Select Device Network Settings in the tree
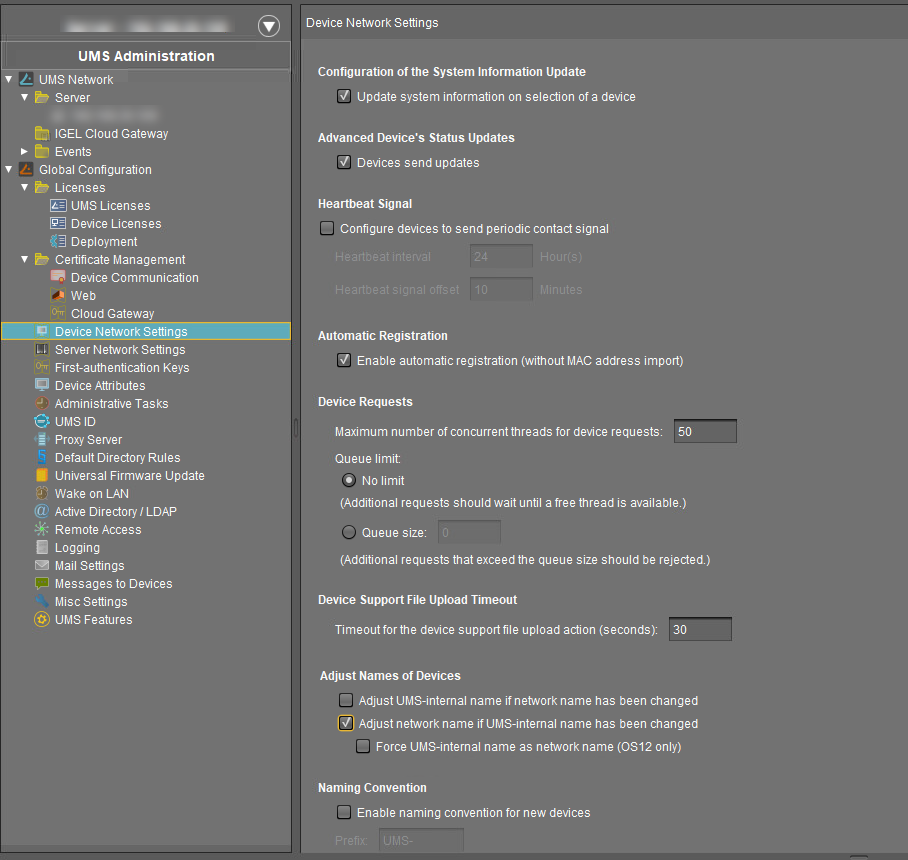 click(120, 331)
